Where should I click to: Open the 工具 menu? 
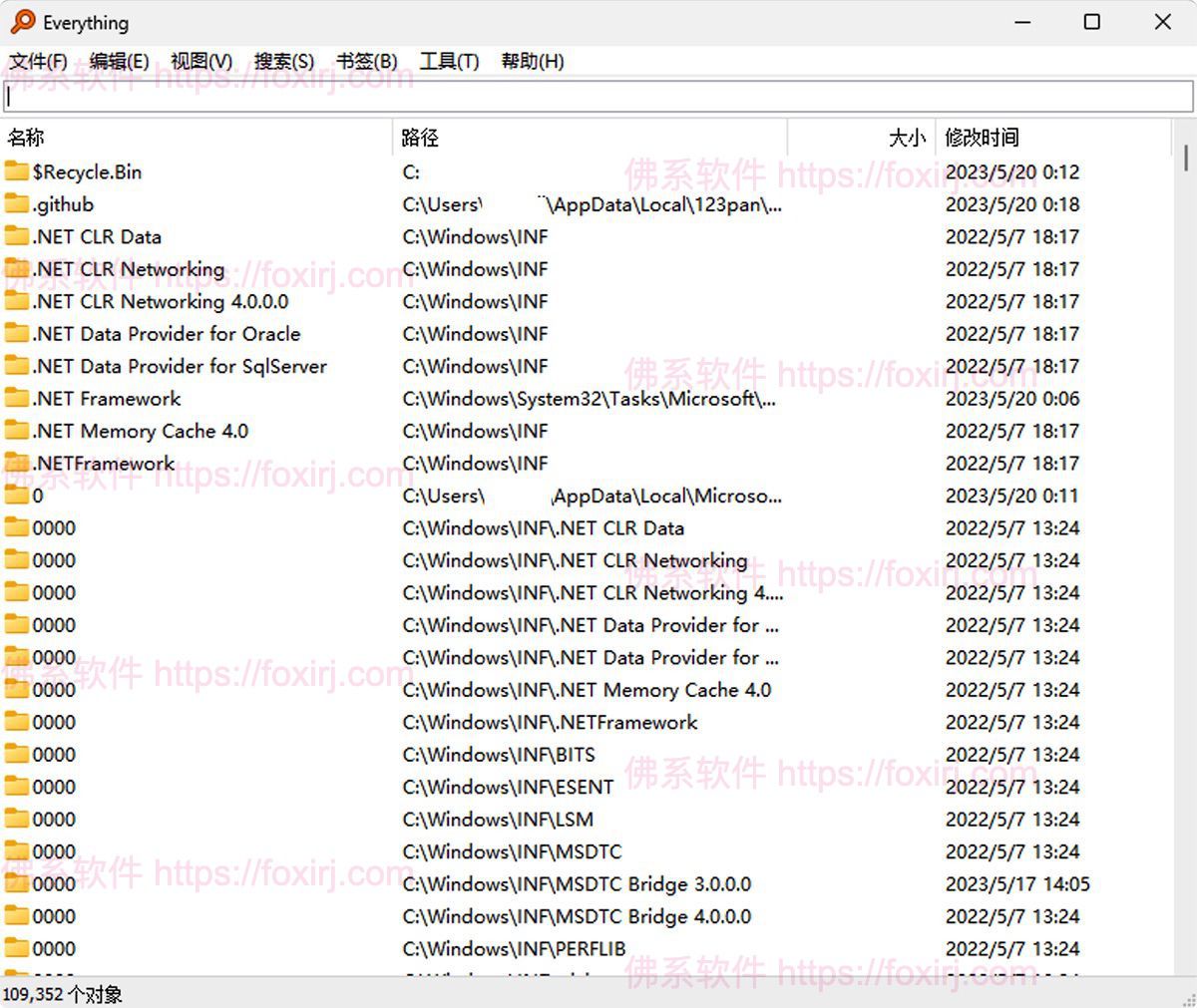[x=450, y=61]
